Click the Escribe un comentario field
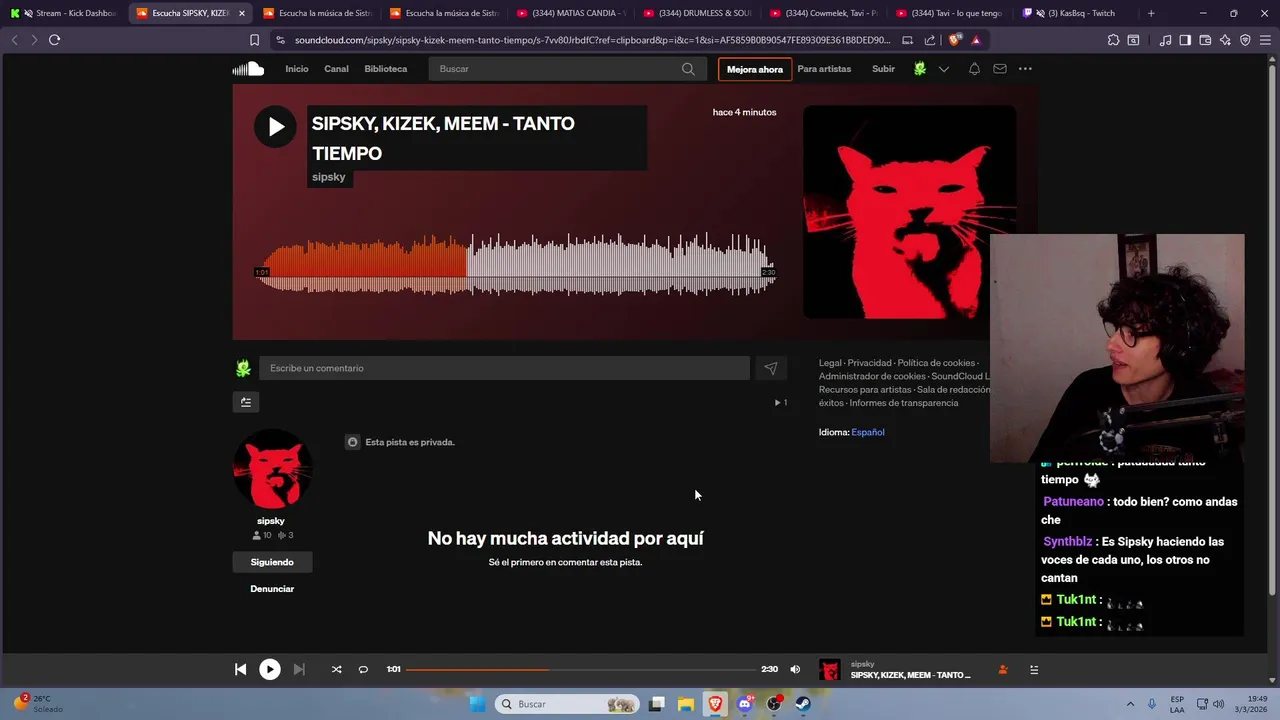 coord(504,368)
